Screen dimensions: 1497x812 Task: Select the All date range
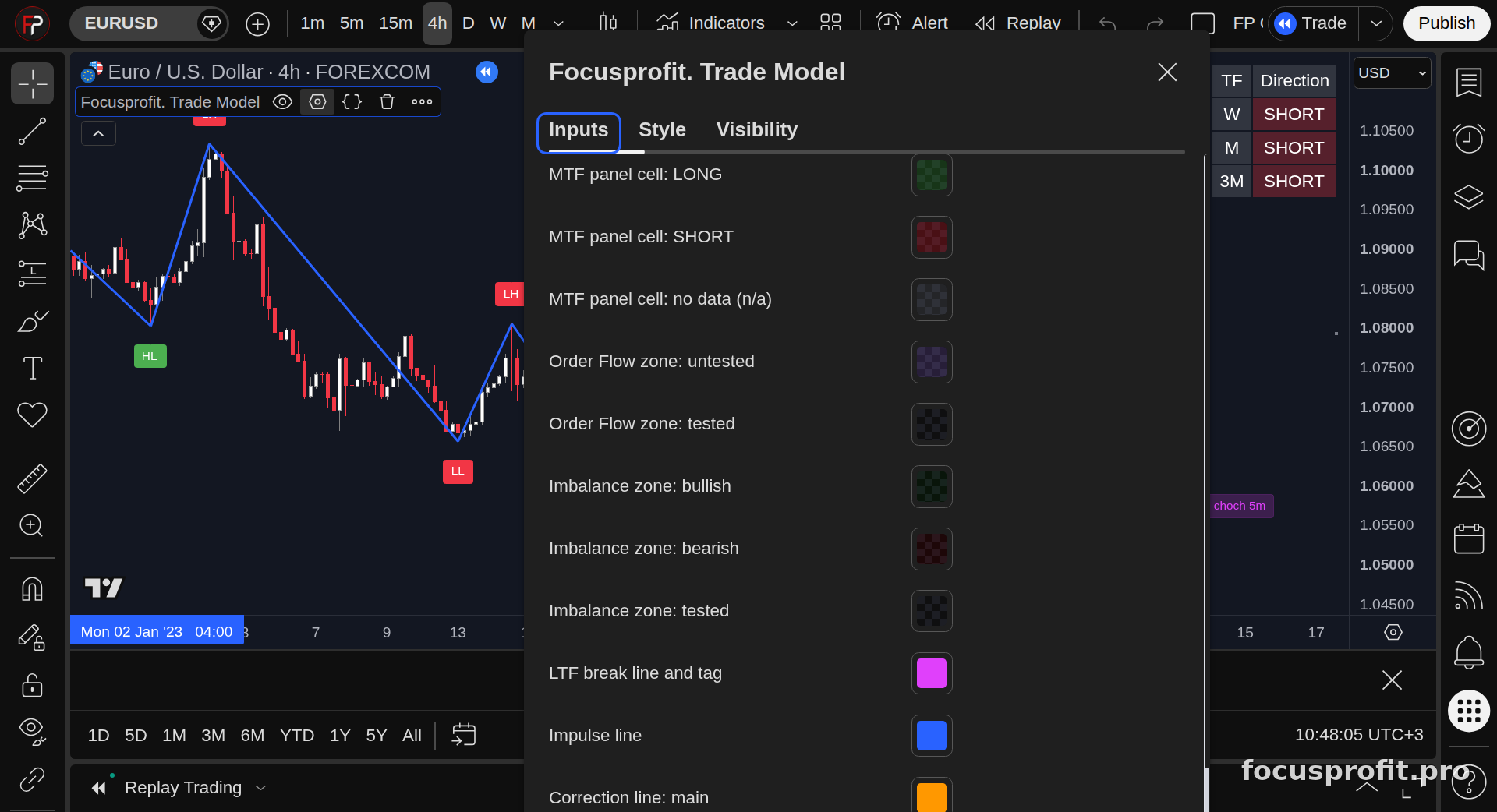coord(412,735)
